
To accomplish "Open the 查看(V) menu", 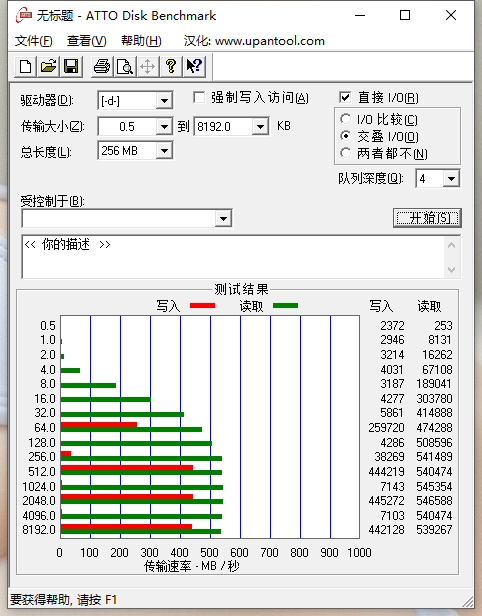I will [86, 41].
